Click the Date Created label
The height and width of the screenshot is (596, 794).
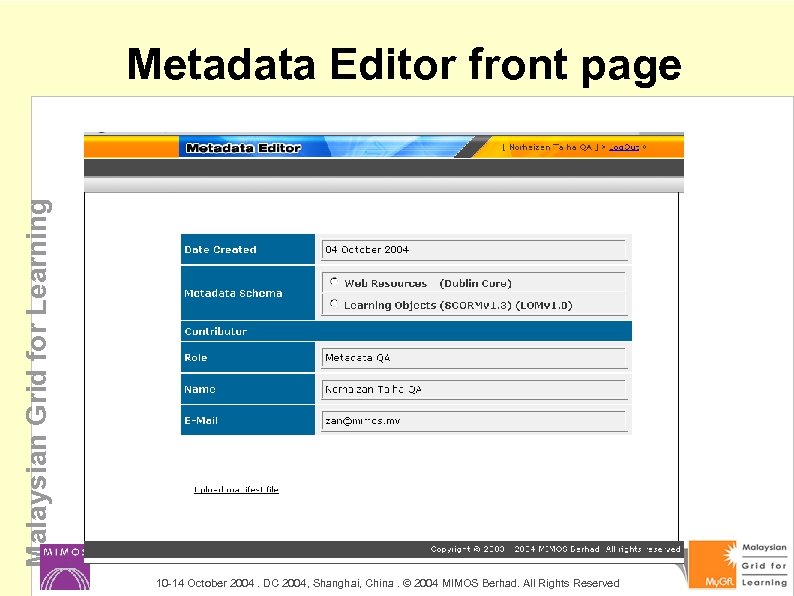220,250
